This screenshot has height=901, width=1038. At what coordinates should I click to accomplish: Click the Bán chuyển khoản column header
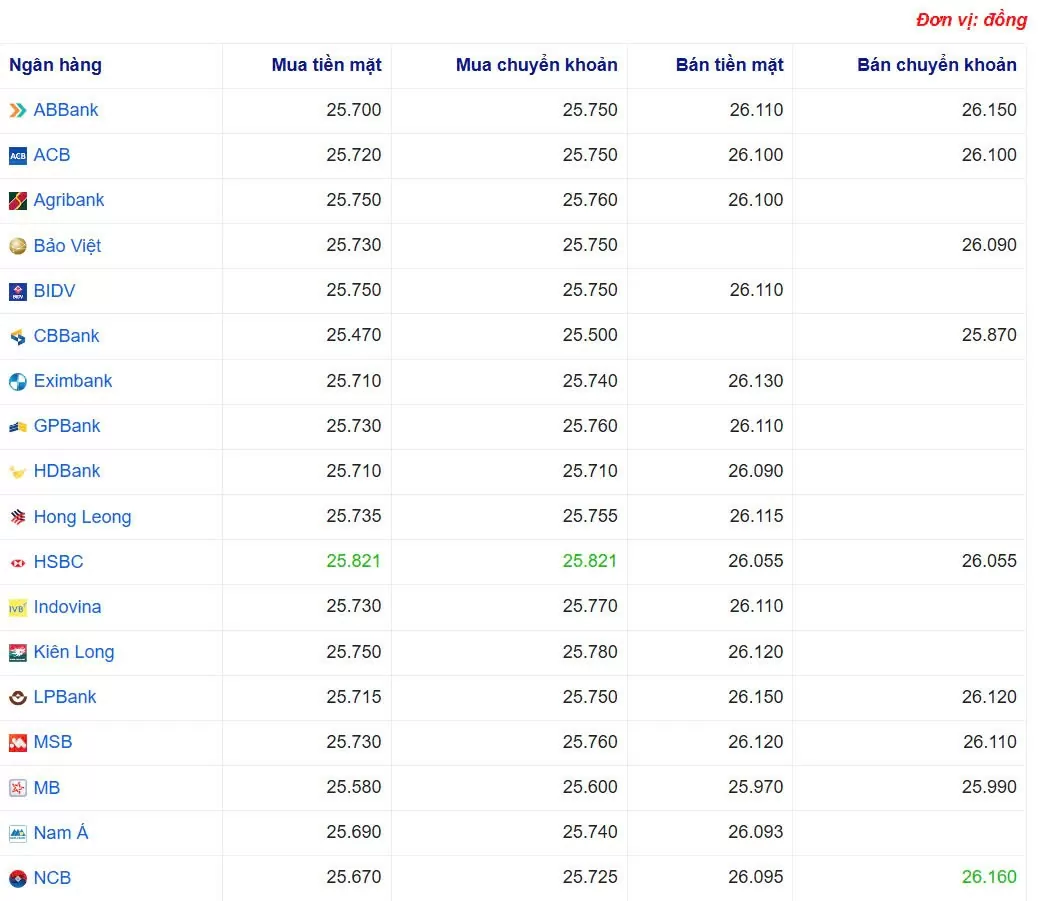[936, 65]
